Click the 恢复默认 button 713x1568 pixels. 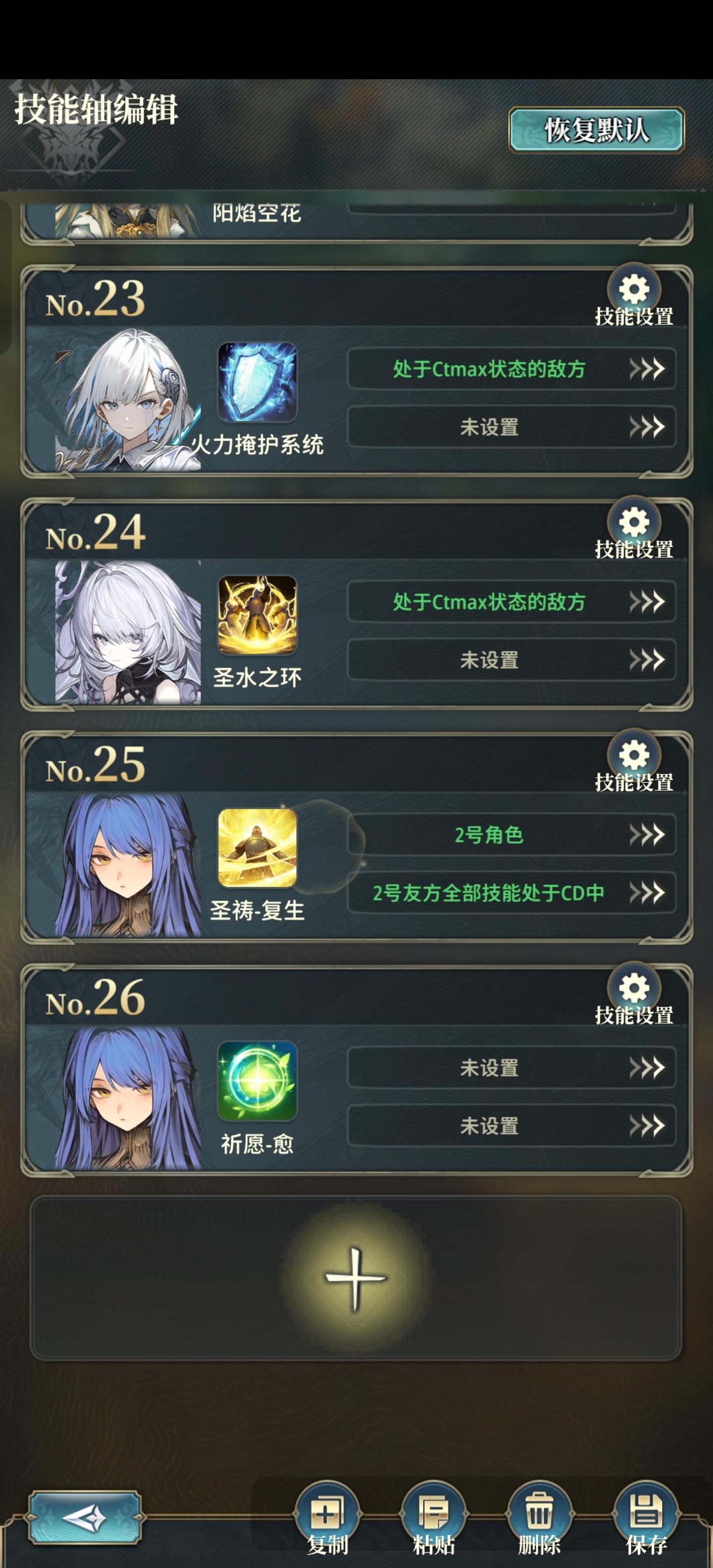pos(597,130)
